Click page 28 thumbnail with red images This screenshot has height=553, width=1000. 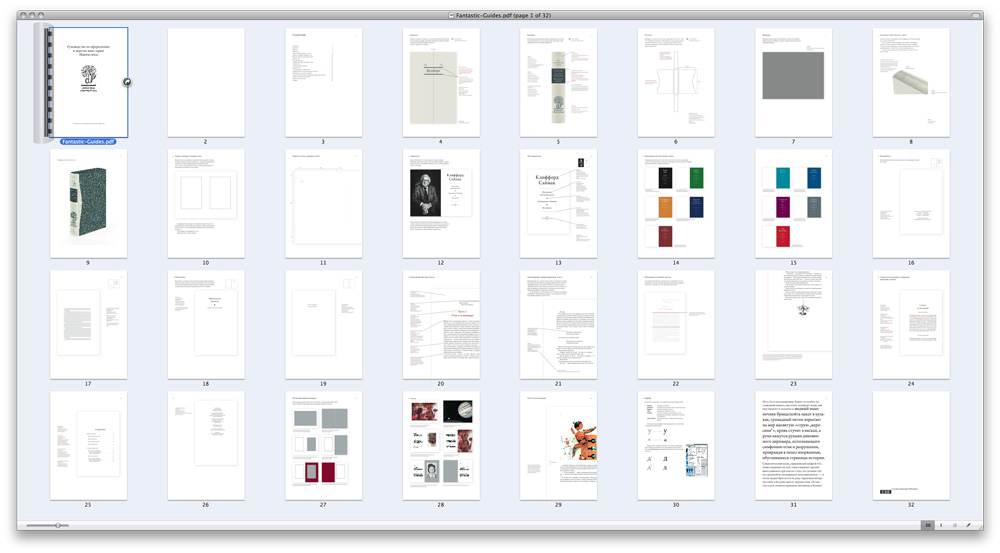click(441, 445)
